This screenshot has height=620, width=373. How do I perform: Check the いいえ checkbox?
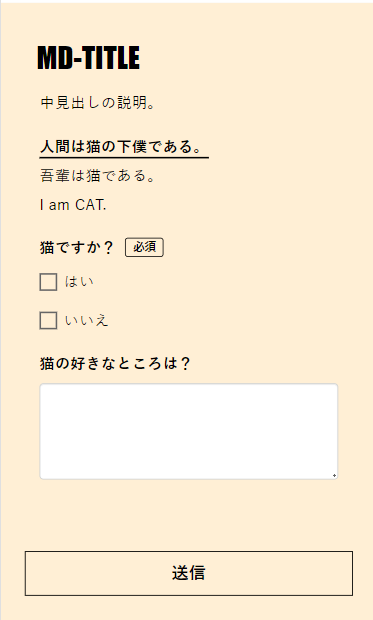point(48,320)
